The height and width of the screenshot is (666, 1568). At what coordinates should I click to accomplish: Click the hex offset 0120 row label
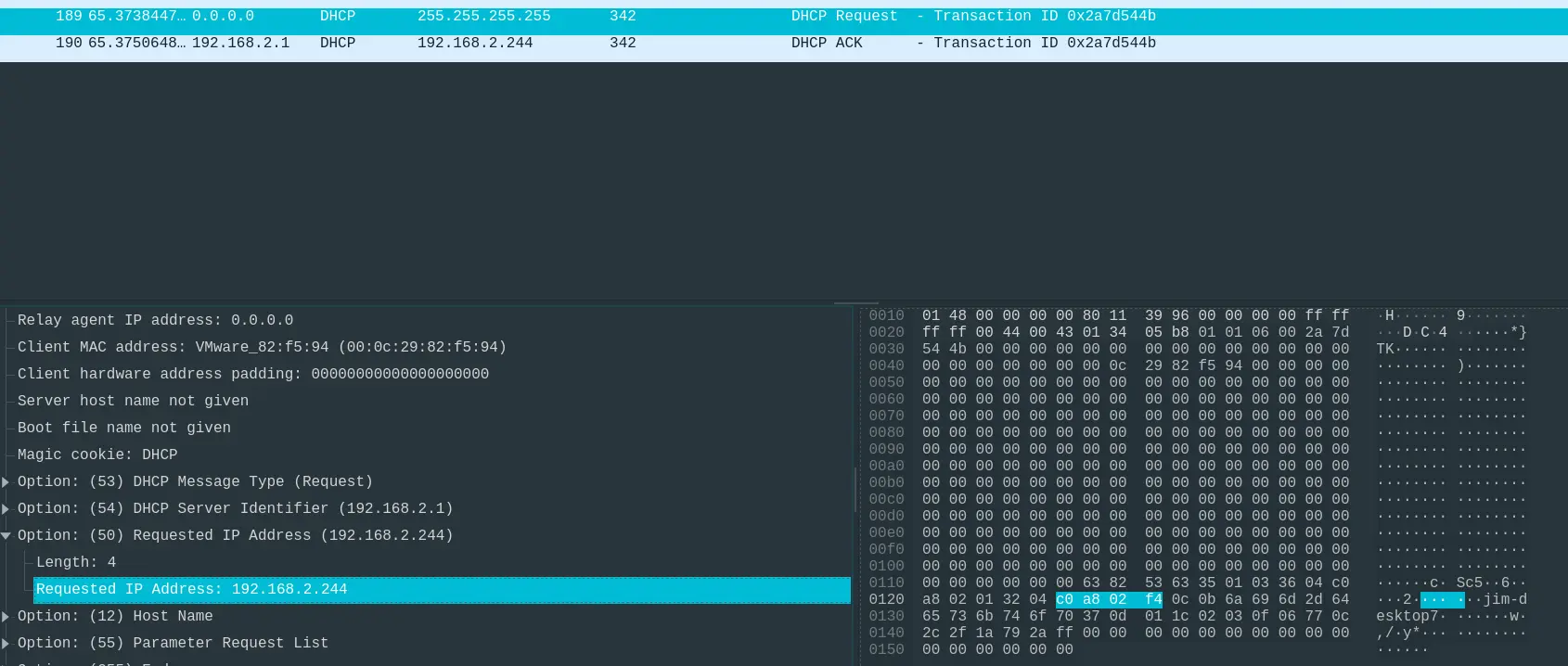(886, 599)
